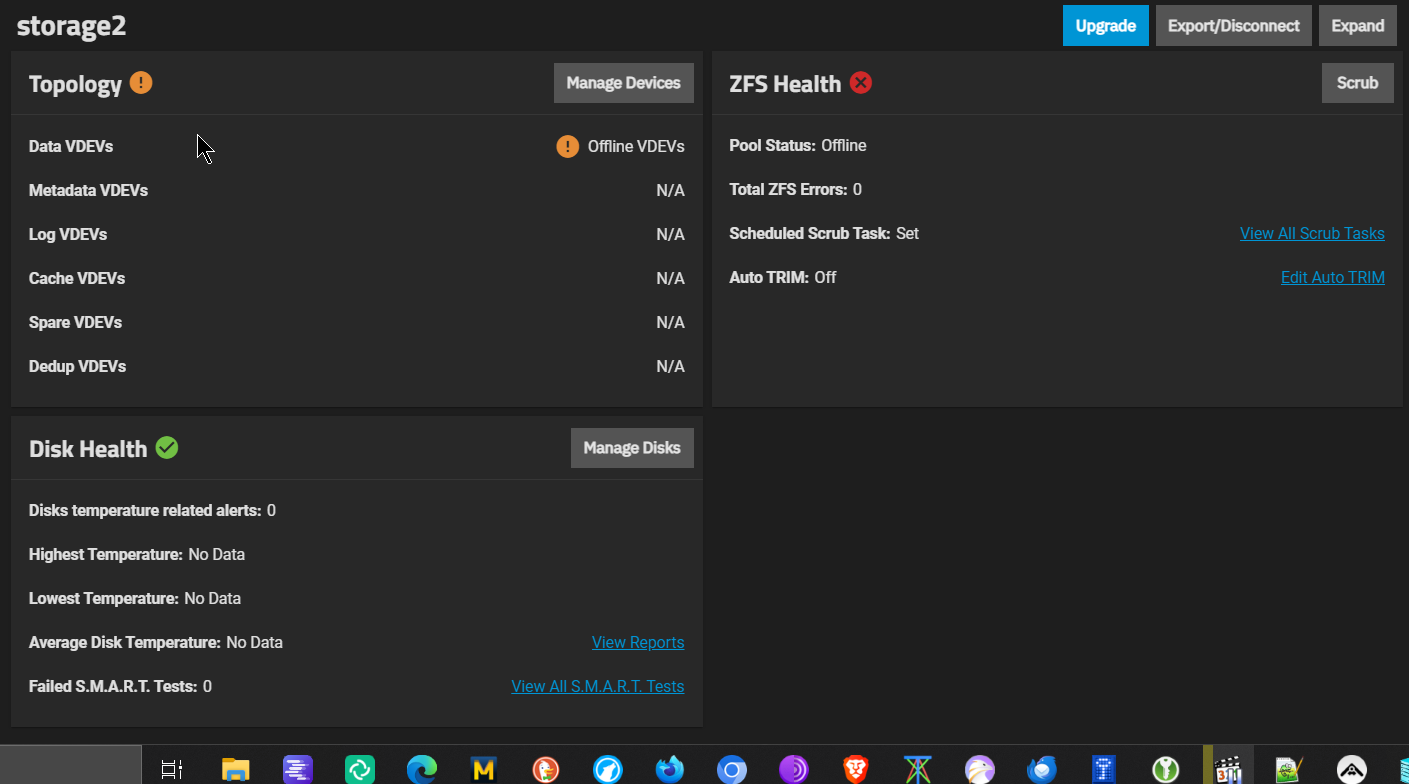The width and height of the screenshot is (1409, 784).
Task: Click the red ZFS Health error icon
Action: tap(860, 83)
